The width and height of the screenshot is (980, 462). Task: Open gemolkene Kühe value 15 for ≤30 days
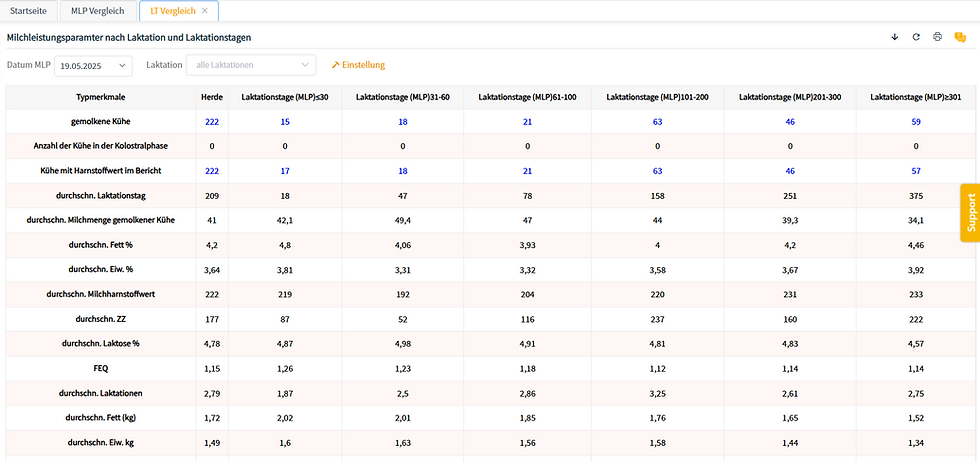pyautogui.click(x=285, y=122)
